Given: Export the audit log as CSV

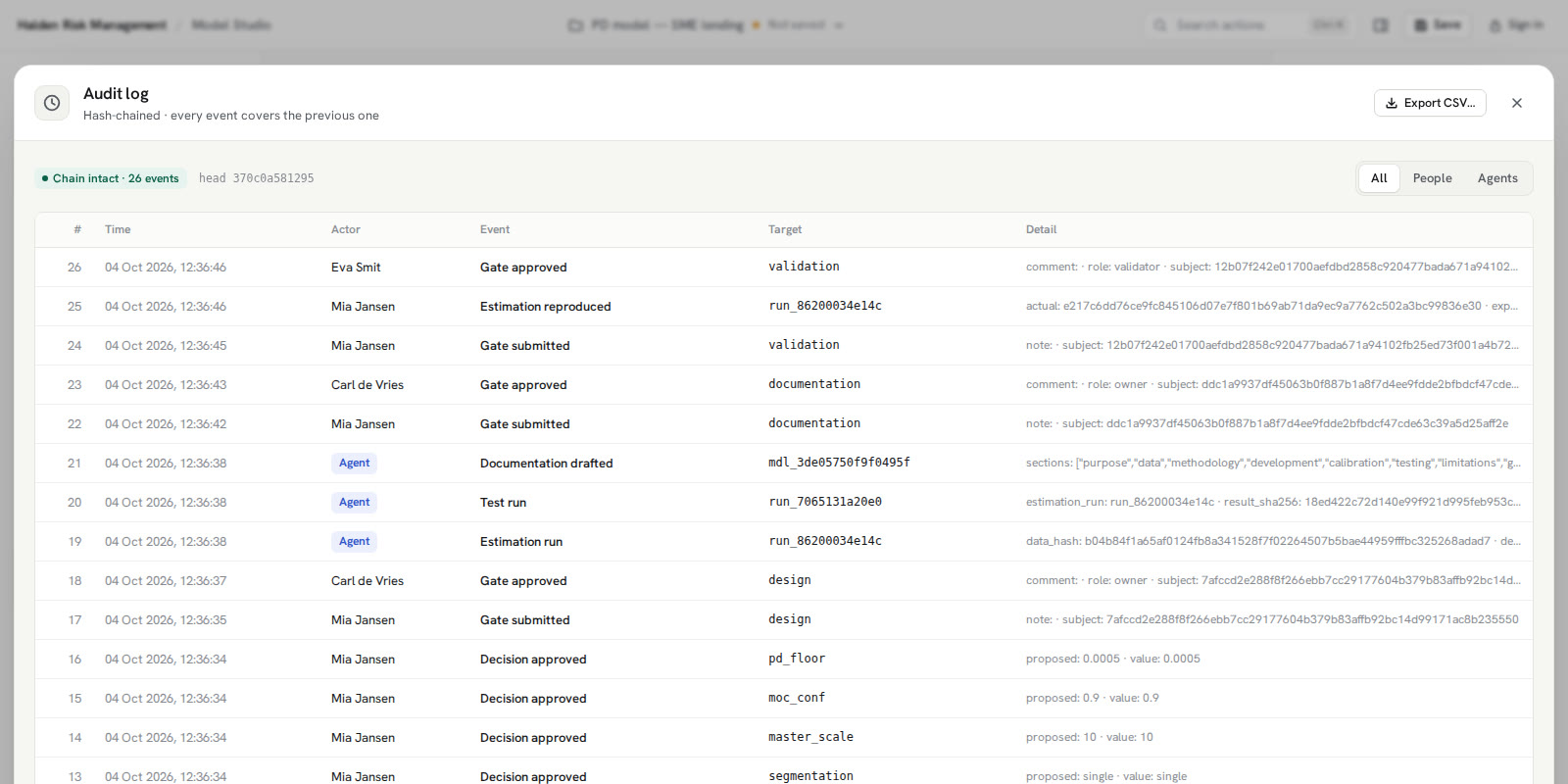Looking at the screenshot, I should (1430, 103).
